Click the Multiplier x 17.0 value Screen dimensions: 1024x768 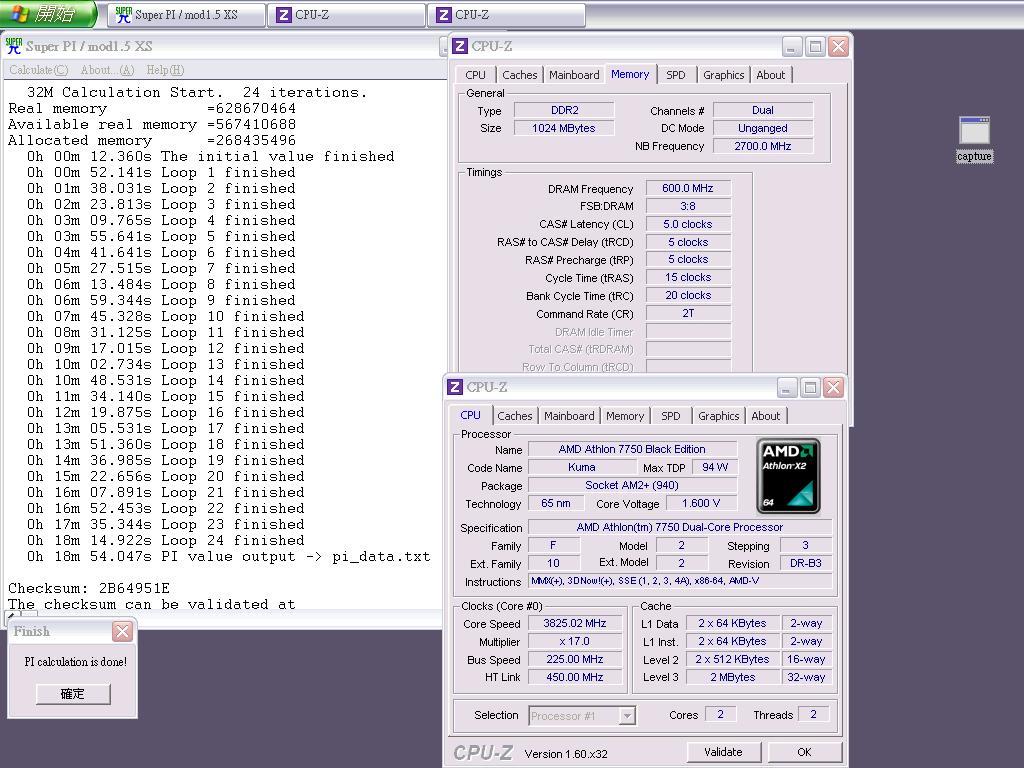tap(575, 641)
